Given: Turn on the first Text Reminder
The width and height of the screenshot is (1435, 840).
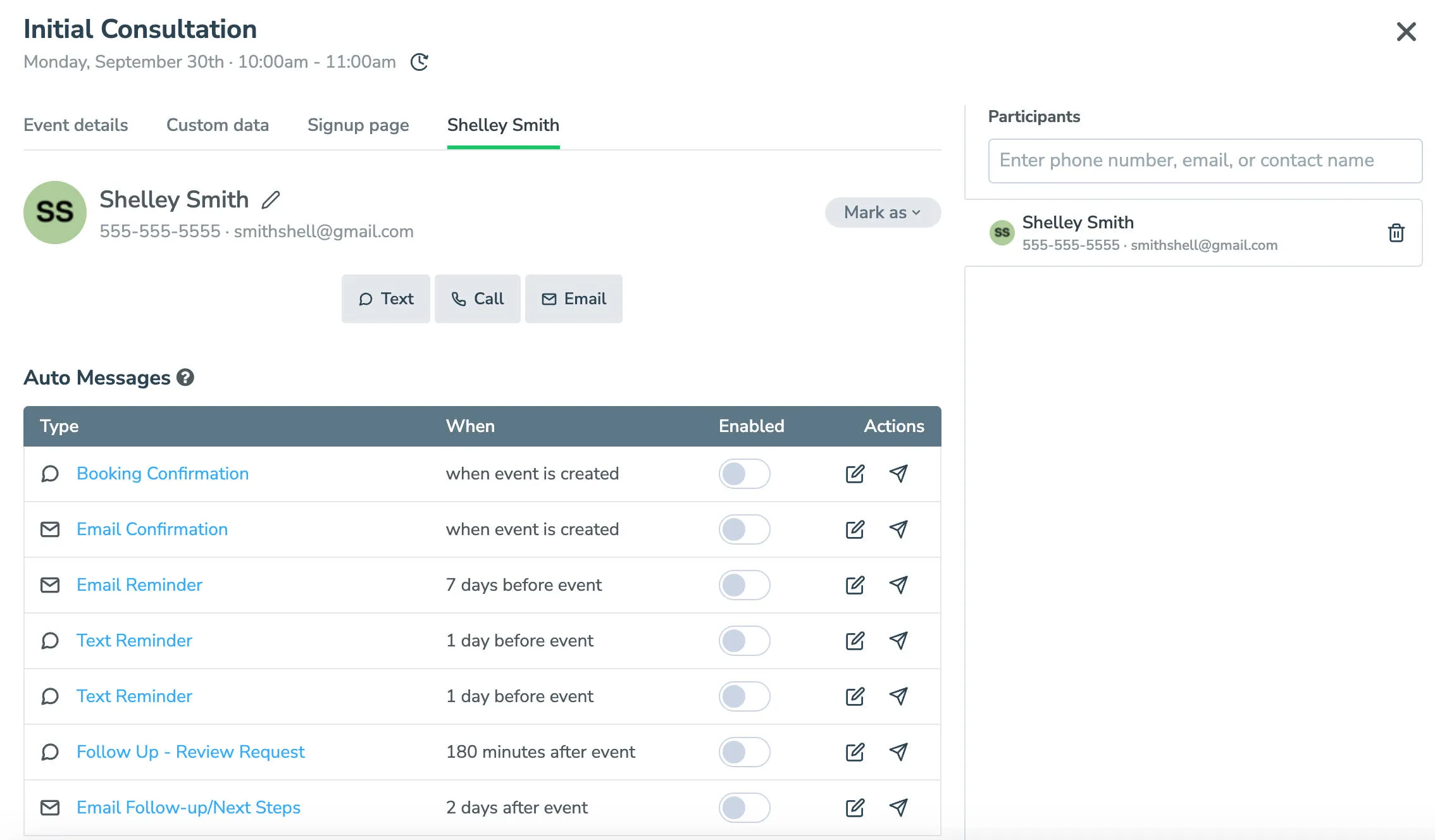Looking at the screenshot, I should (x=744, y=640).
